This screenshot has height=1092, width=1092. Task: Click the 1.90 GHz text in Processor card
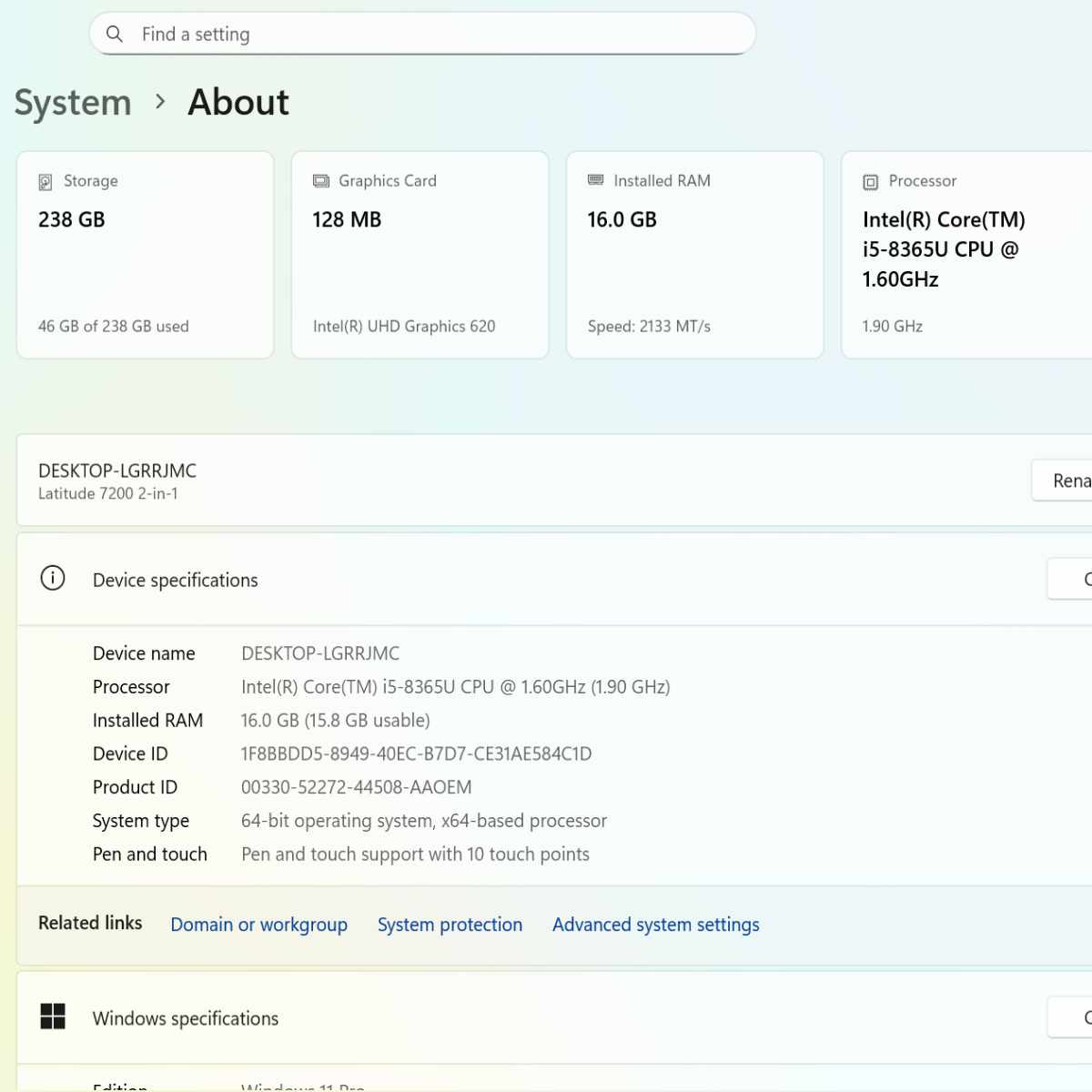pyautogui.click(x=893, y=326)
